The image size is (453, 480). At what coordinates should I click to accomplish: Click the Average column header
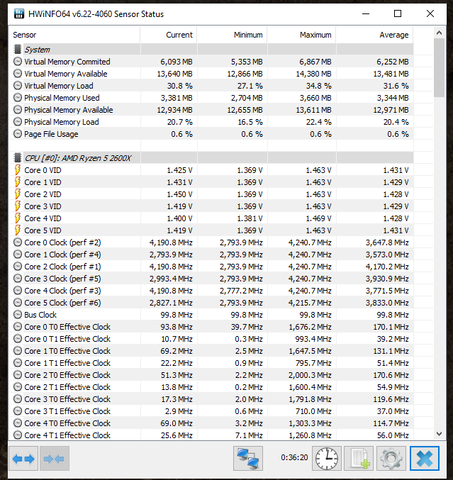tap(374, 35)
